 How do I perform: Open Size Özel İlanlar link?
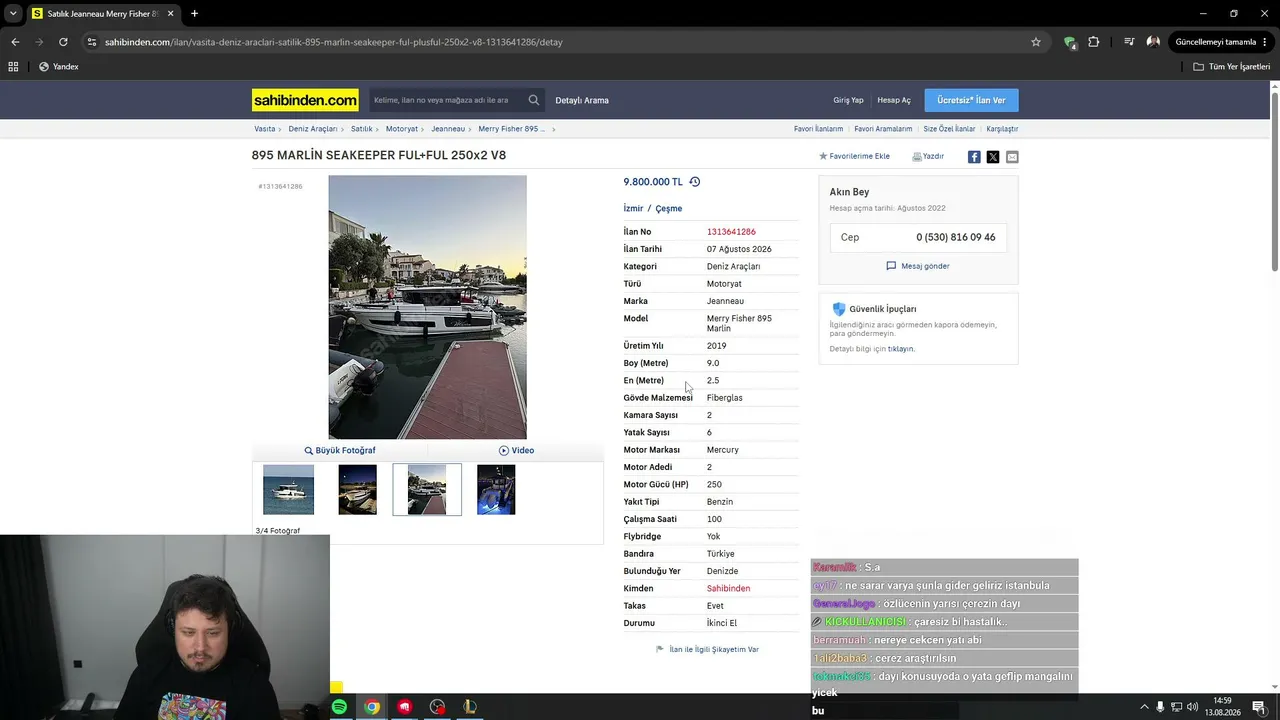[949, 129]
